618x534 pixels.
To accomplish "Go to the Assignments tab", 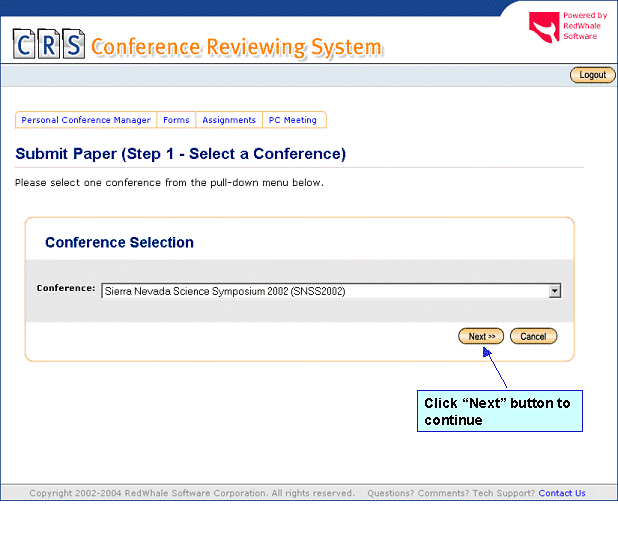I will click(x=229, y=120).
